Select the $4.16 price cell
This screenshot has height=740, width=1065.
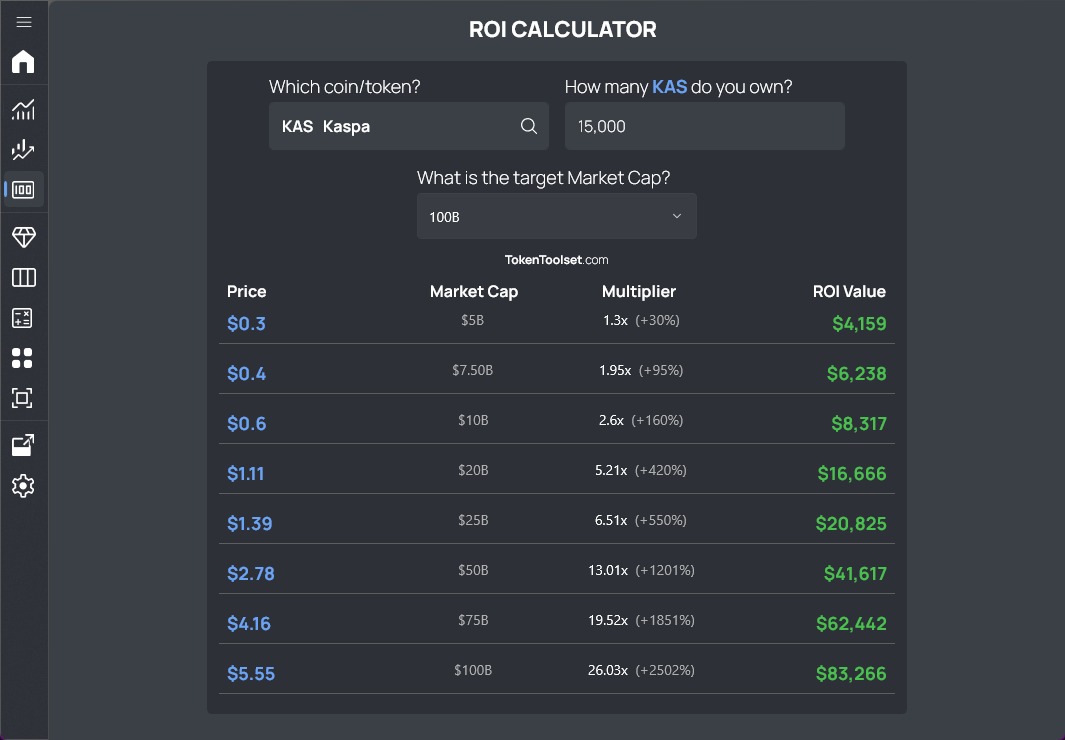click(x=249, y=624)
